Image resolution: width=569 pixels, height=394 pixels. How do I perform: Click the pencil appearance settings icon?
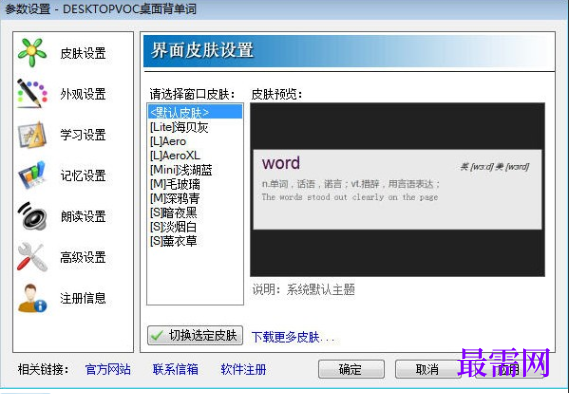click(32, 93)
